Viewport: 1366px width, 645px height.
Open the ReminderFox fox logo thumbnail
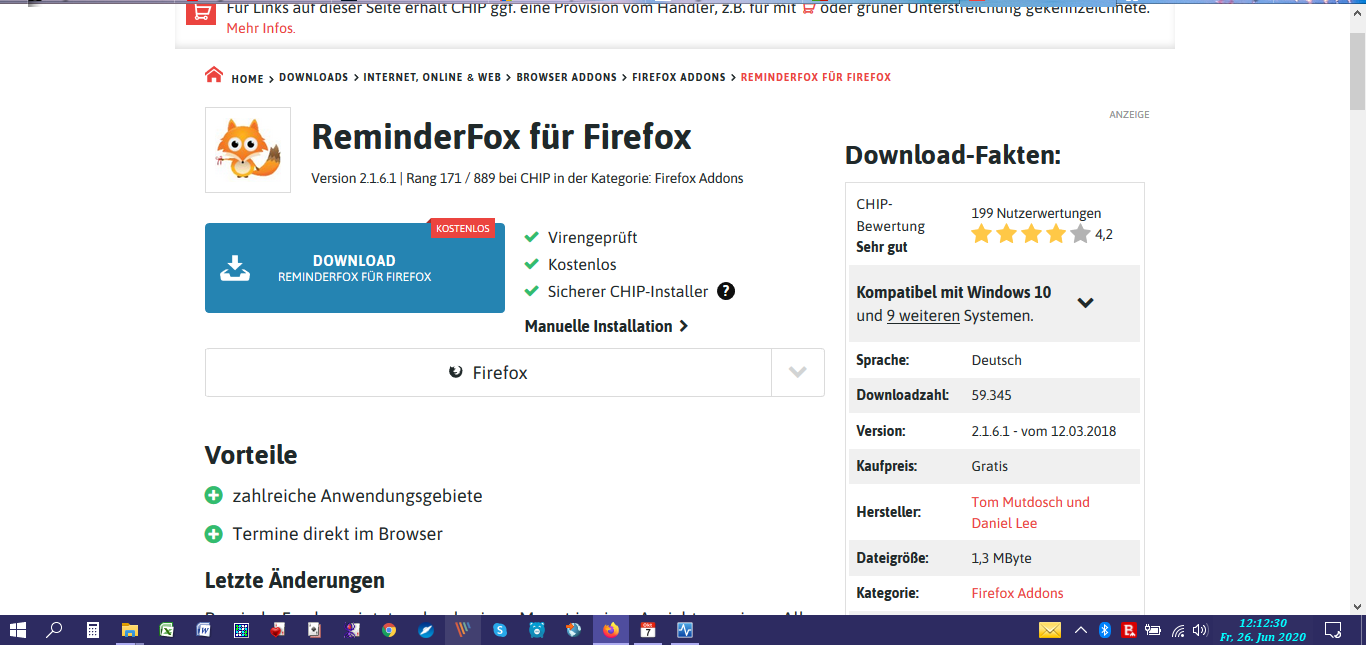pos(248,150)
